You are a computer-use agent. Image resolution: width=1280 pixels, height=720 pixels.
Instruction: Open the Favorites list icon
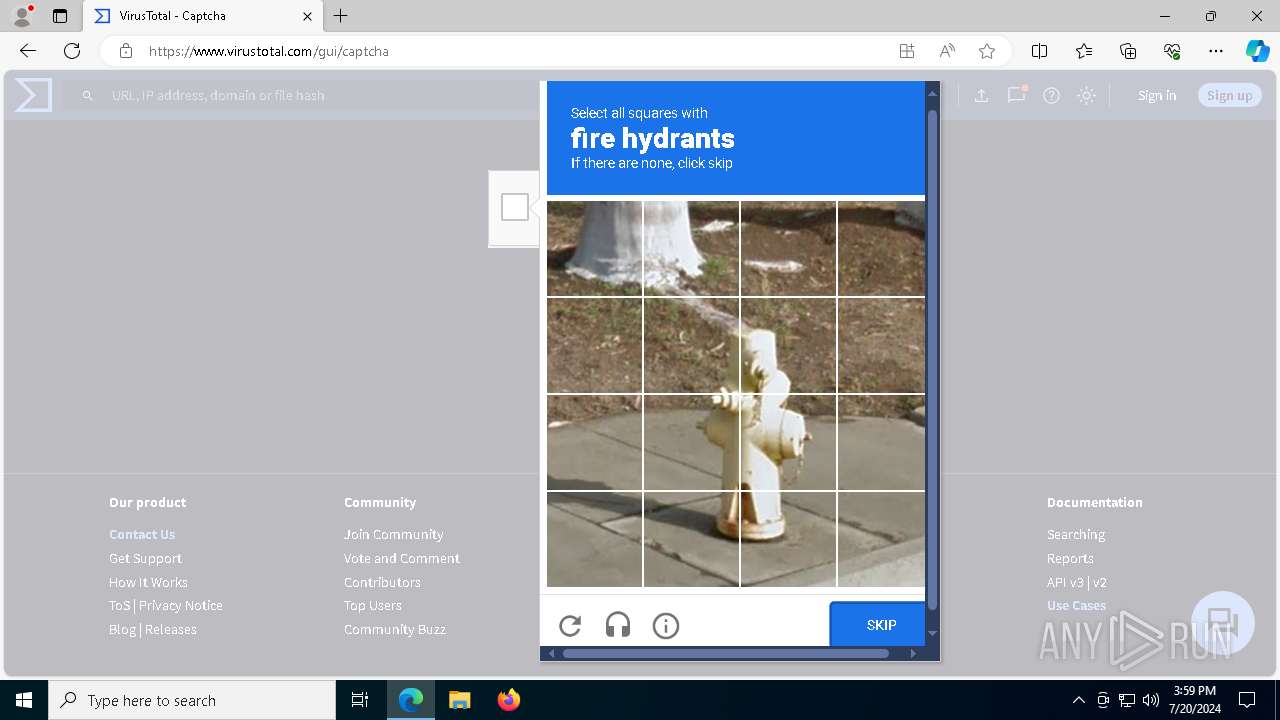click(x=1084, y=51)
